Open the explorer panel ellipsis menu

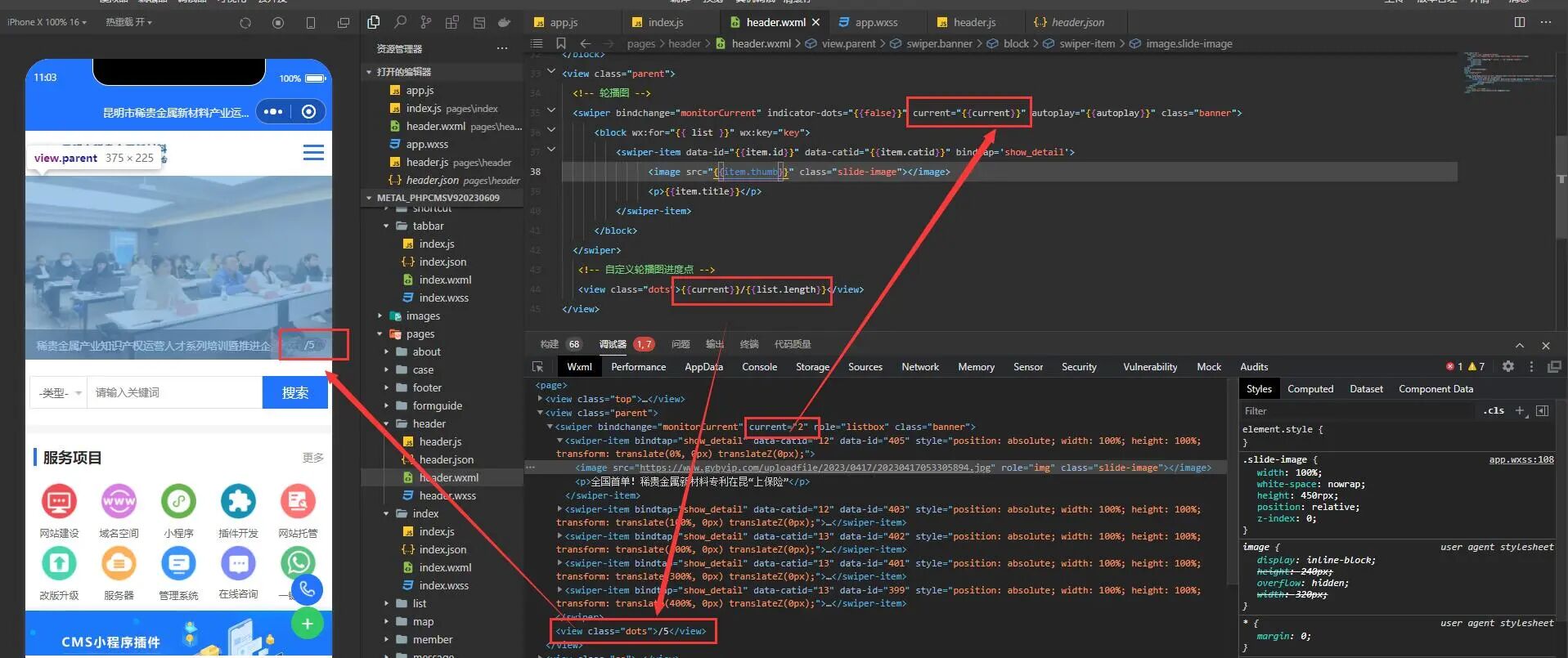pos(502,49)
